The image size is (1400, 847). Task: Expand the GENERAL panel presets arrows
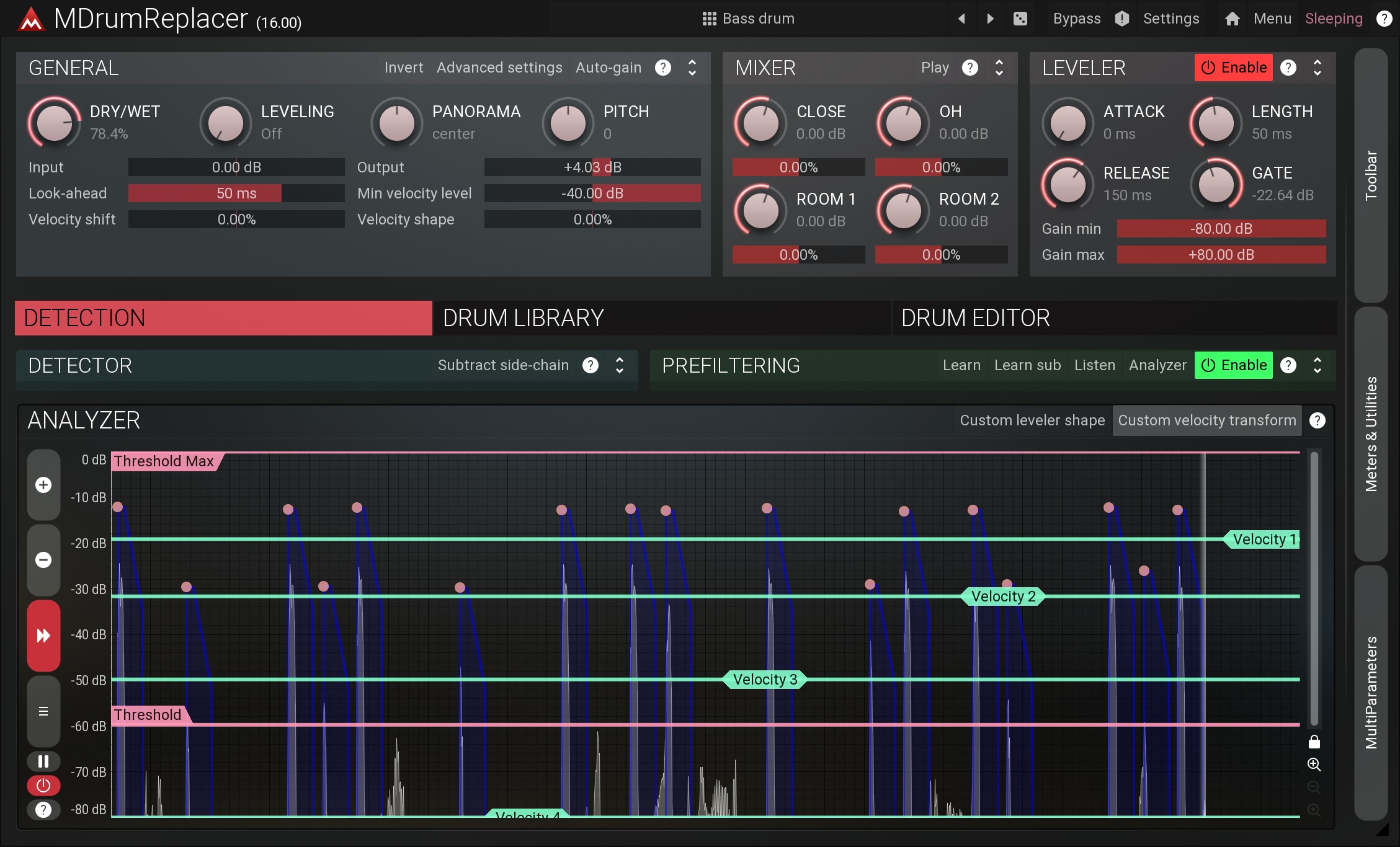coord(692,68)
